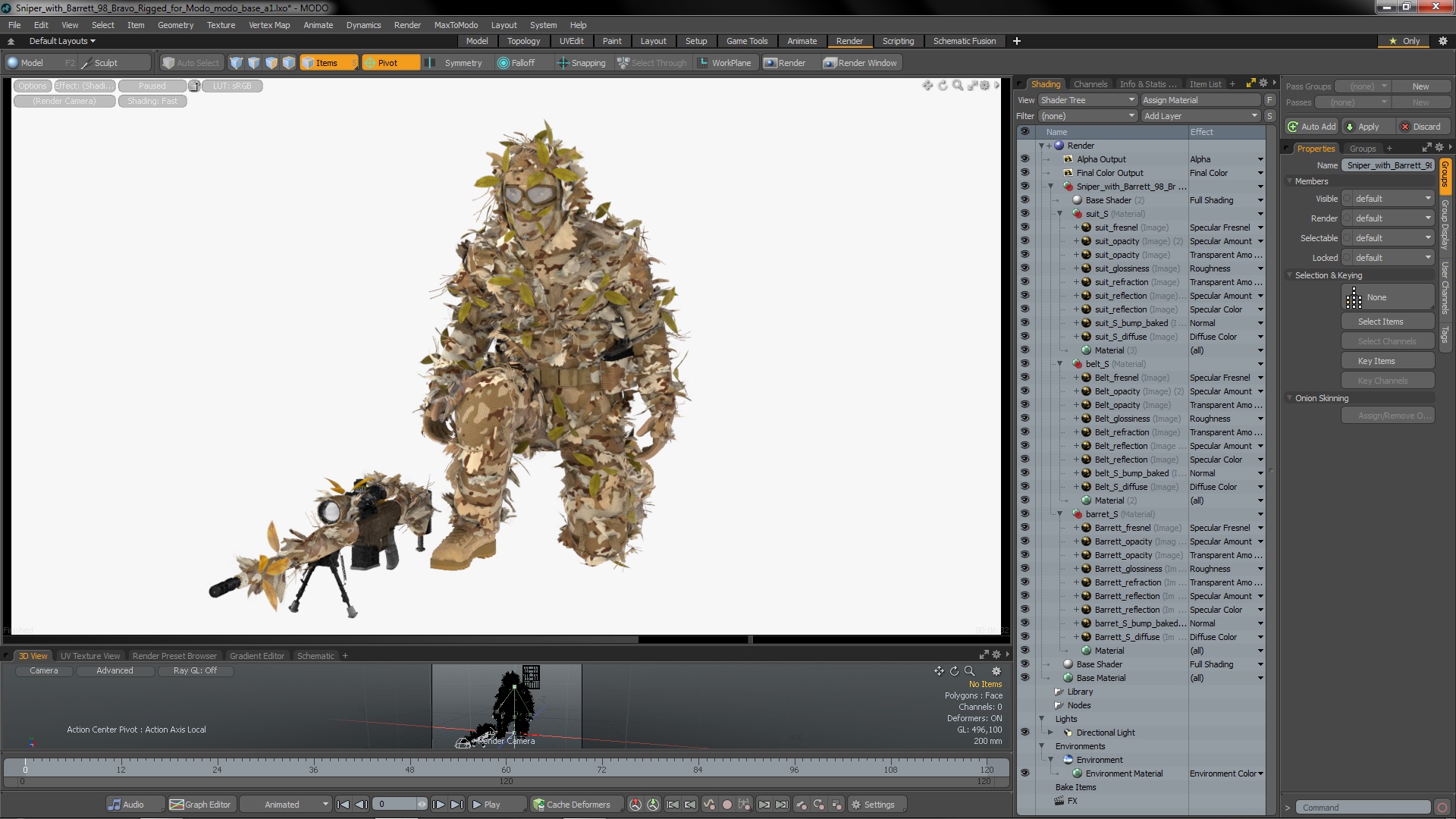The width and height of the screenshot is (1456, 819).
Task: Click the Assign Material button
Action: coord(1200,100)
